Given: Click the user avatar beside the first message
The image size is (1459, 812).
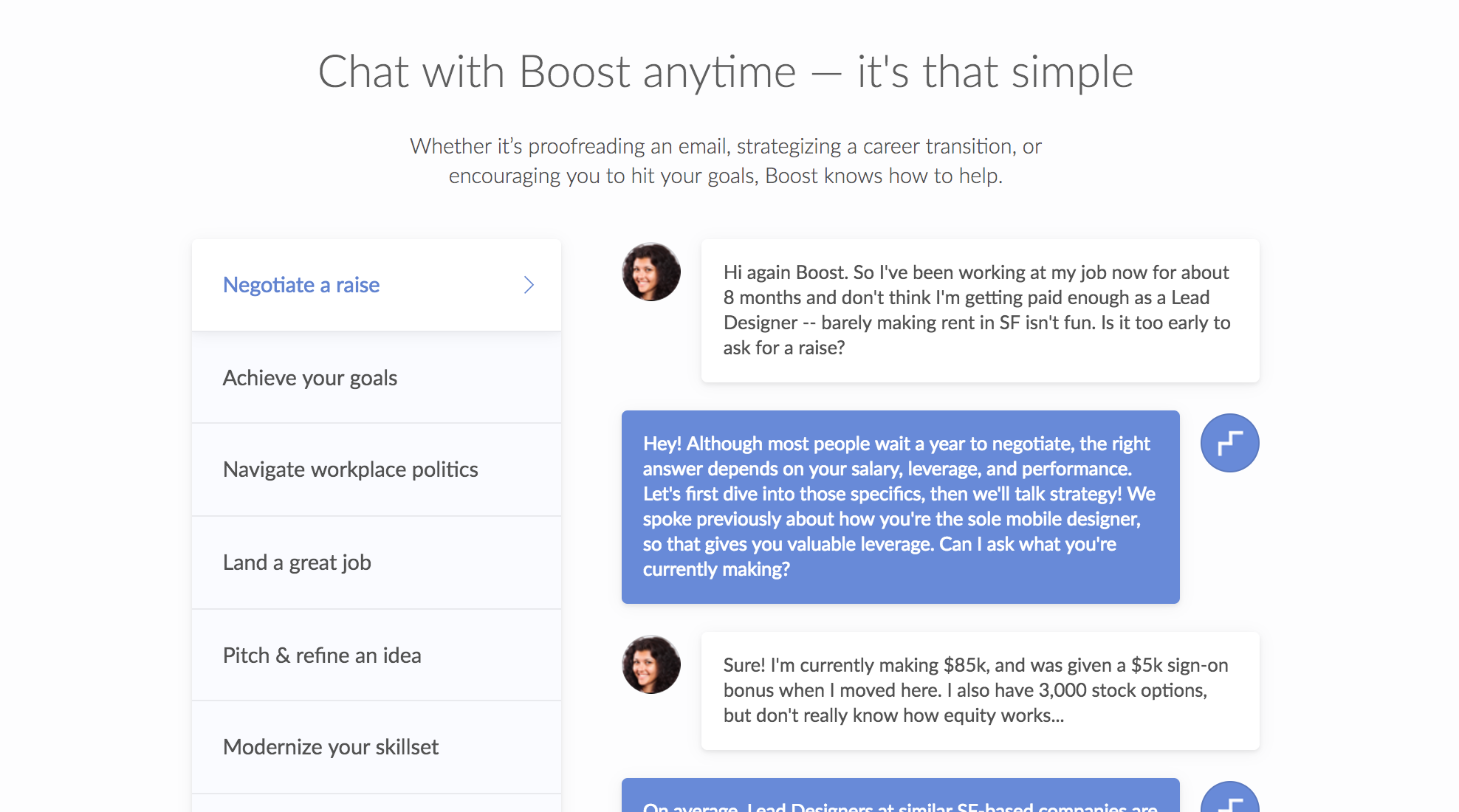Looking at the screenshot, I should (x=651, y=272).
